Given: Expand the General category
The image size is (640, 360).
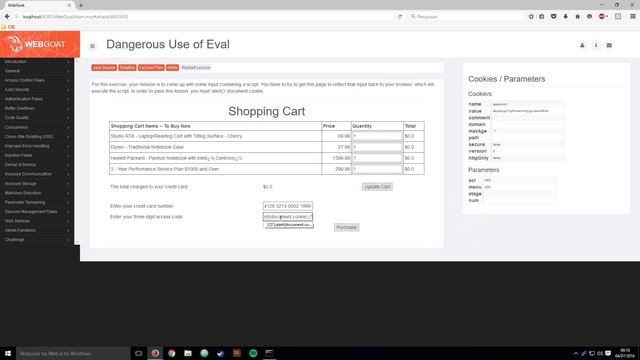Looking at the screenshot, I should coord(37,71).
